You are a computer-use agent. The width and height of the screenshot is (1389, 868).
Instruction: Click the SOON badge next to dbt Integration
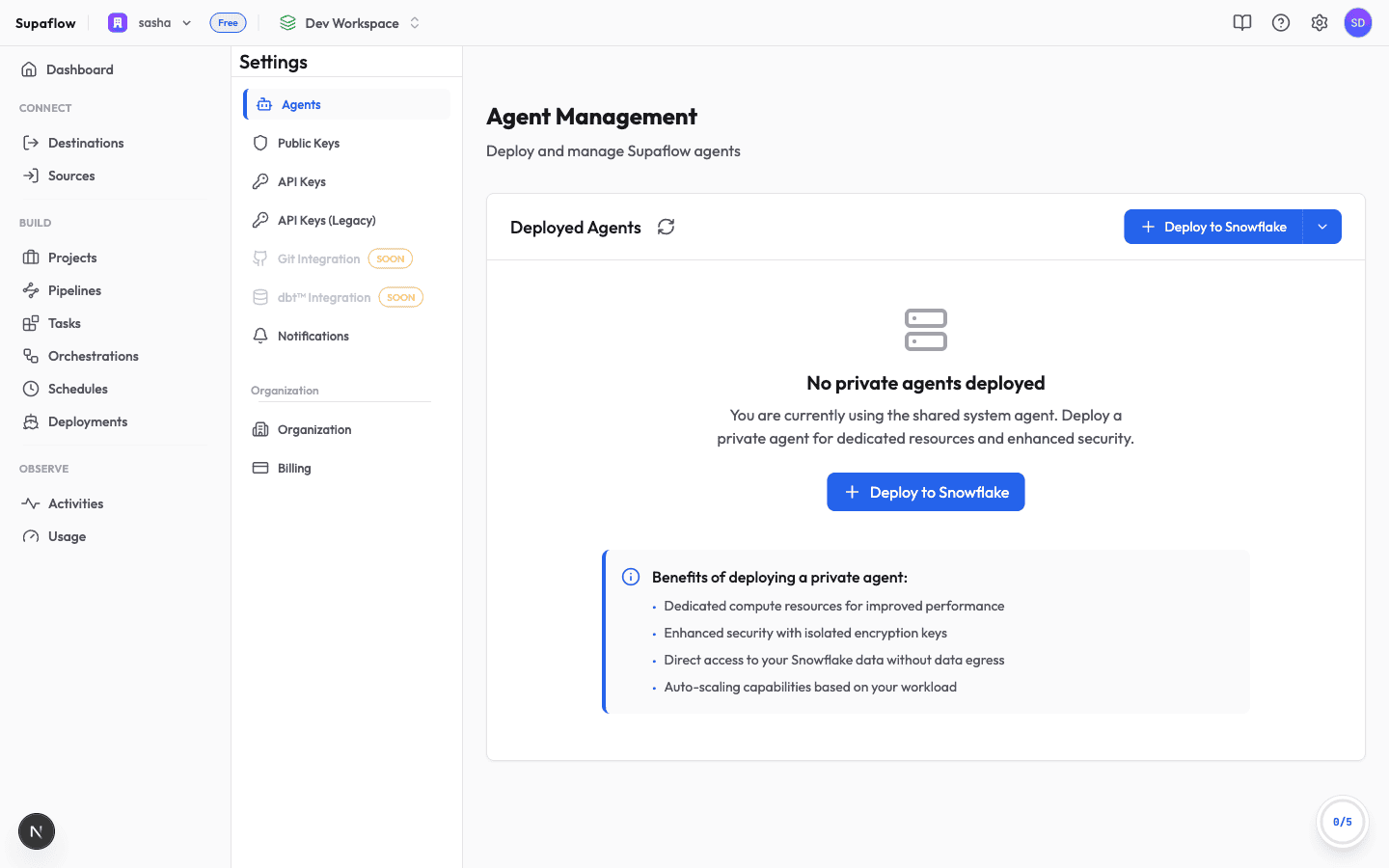[401, 297]
